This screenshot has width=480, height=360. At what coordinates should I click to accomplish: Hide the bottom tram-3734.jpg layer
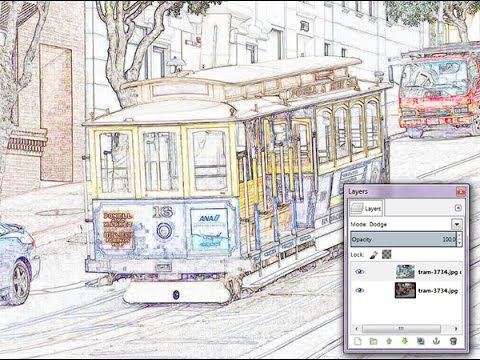(x=359, y=291)
